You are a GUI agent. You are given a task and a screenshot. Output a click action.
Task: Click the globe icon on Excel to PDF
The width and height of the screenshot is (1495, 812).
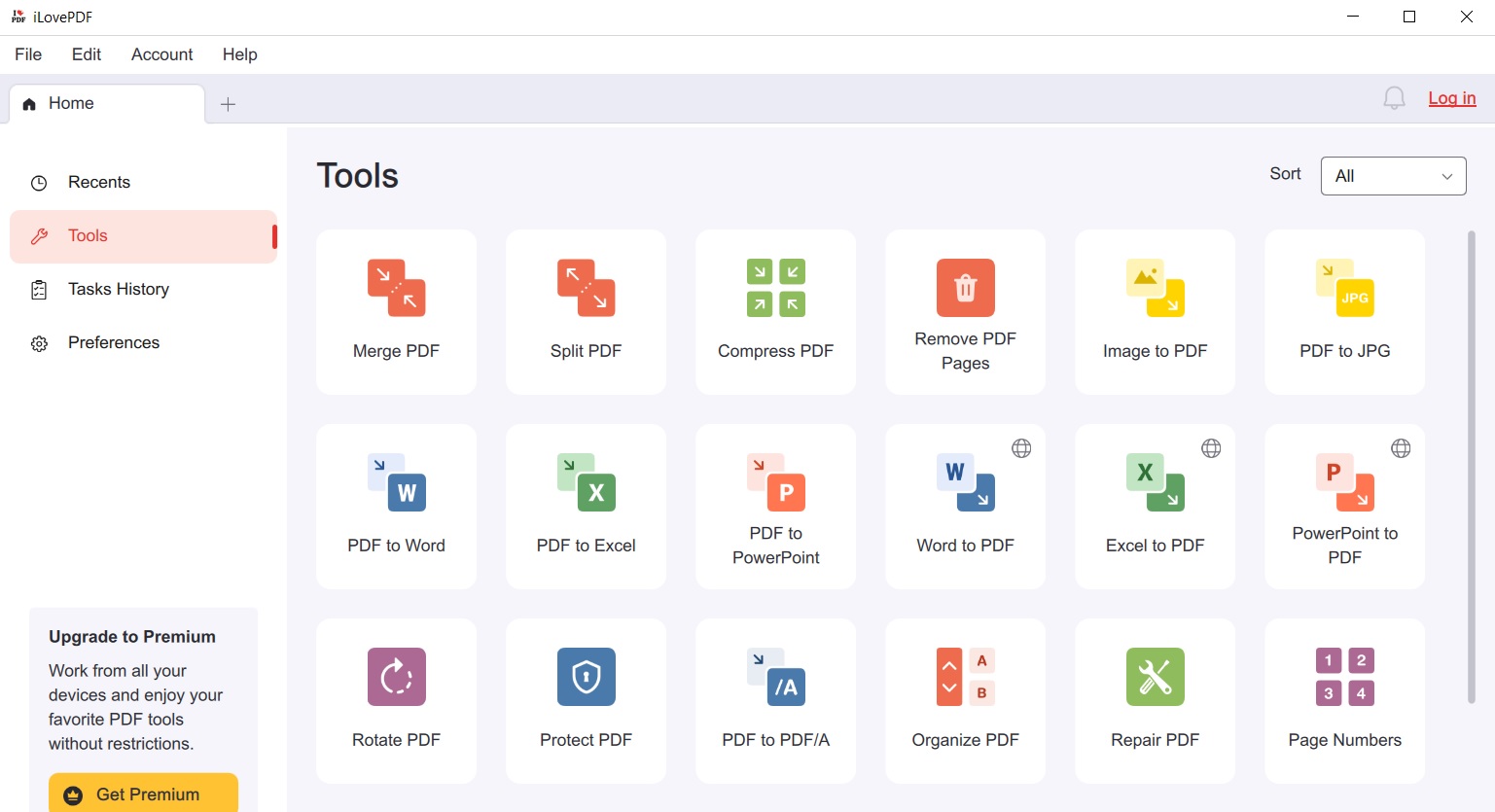[x=1211, y=448]
